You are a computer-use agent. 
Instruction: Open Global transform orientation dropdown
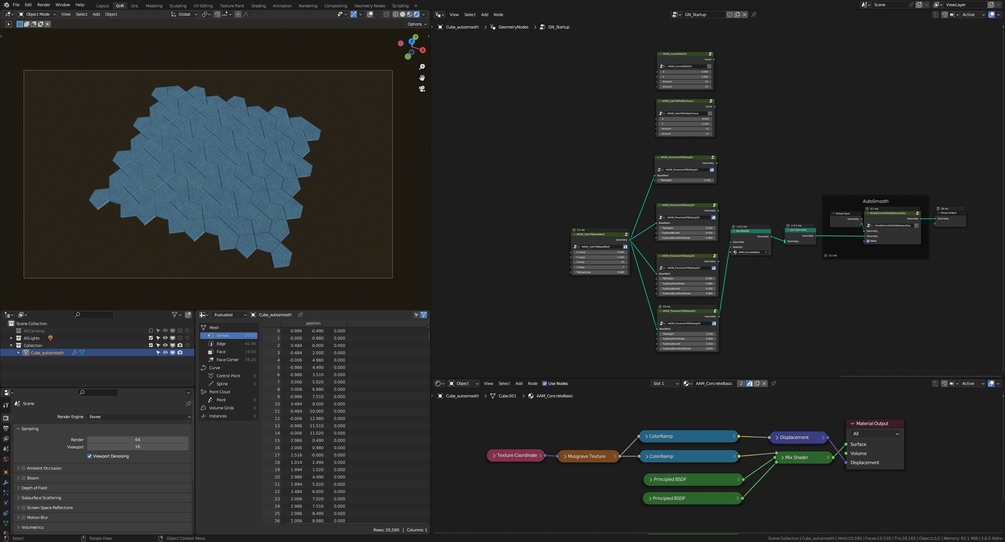point(185,14)
